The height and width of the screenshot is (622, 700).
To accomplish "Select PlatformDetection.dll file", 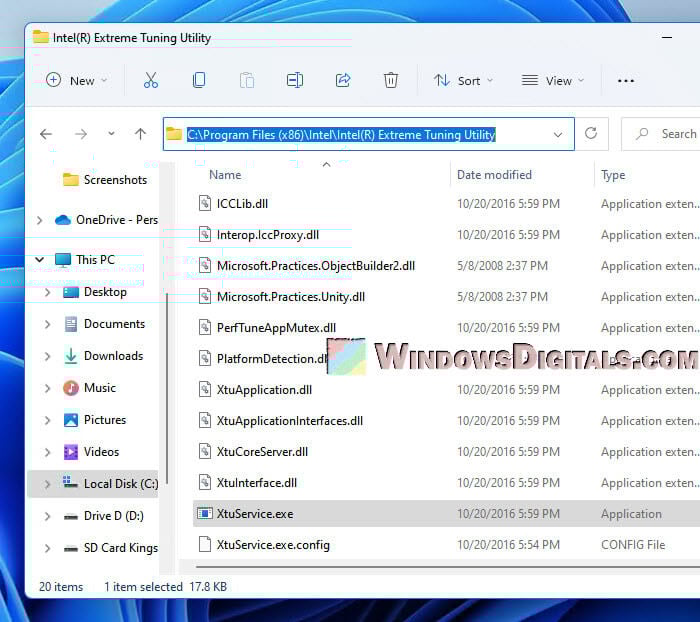I will coord(271,359).
